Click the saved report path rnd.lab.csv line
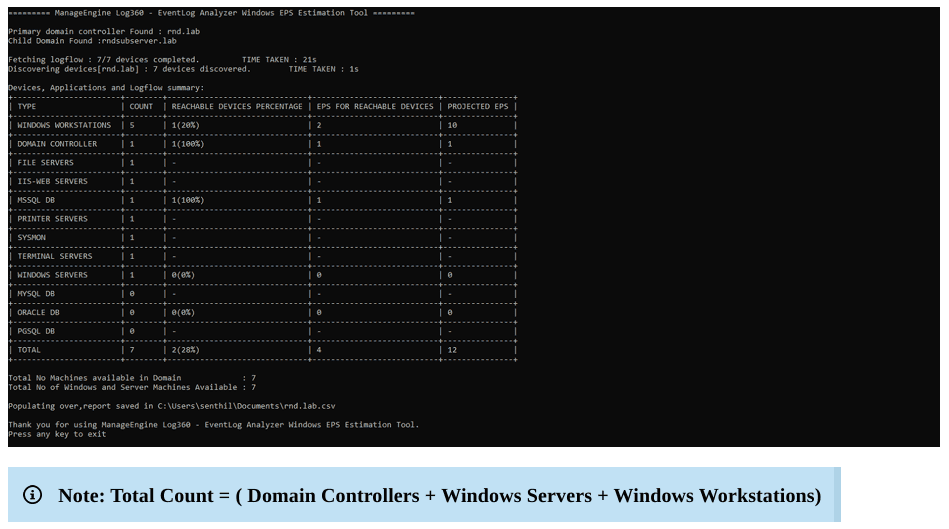Viewport: 949px width, 529px height. 172,406
